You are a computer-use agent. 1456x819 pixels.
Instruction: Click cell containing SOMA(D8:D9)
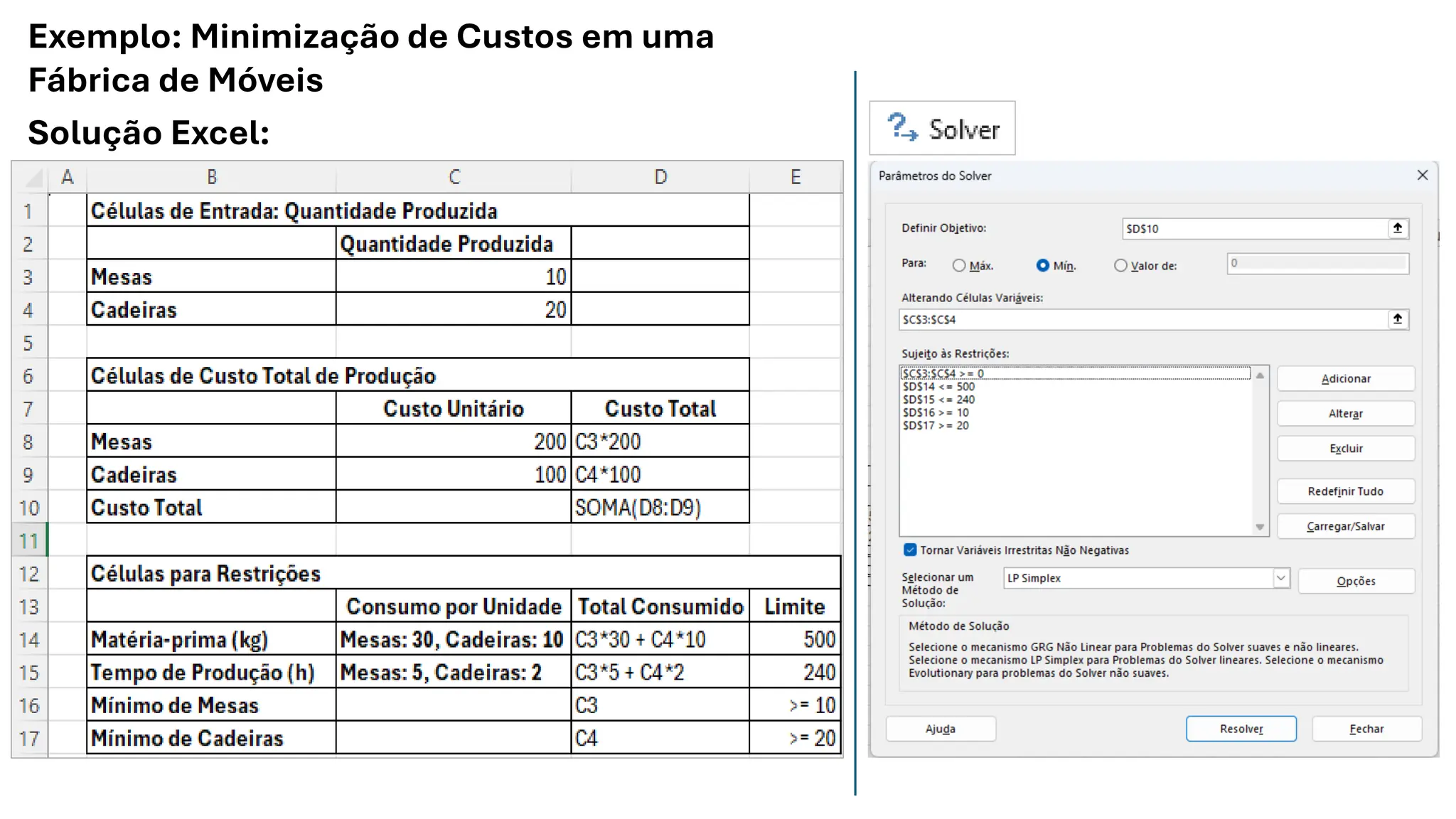click(660, 507)
